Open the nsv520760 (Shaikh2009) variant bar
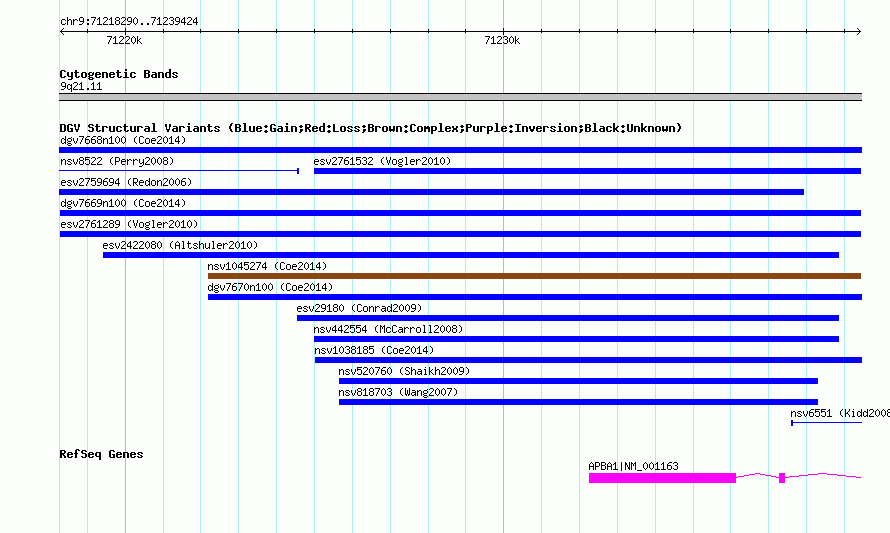Viewport: 890px width, 533px height. tap(578, 381)
